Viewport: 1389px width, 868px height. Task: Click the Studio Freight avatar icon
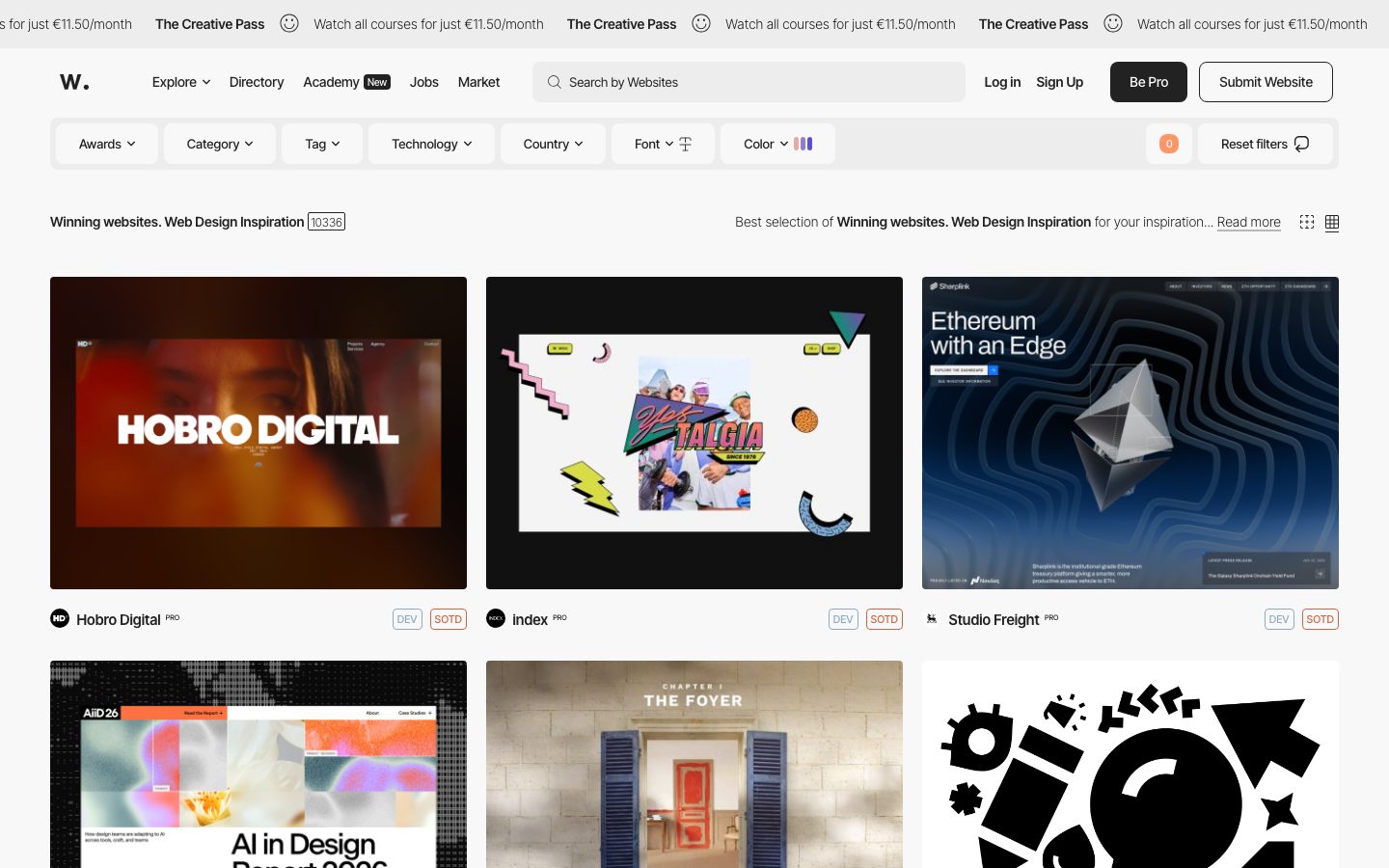click(x=932, y=618)
